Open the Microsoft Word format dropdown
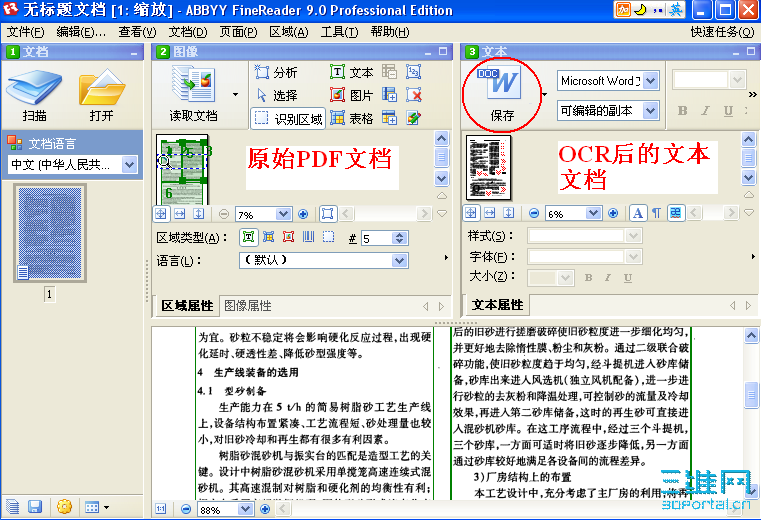The image size is (761, 520). coord(650,81)
